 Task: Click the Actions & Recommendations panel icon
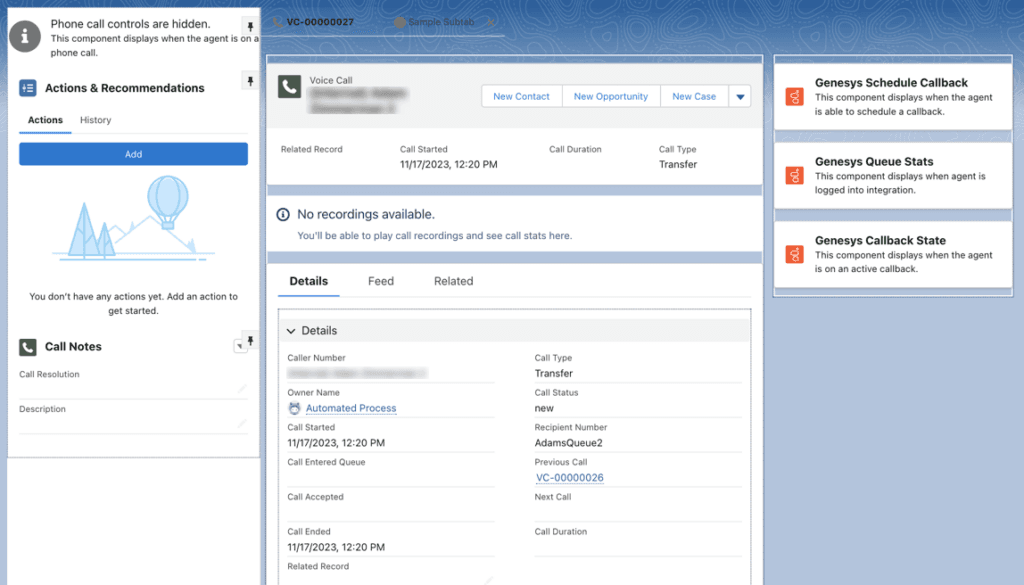pyautogui.click(x=28, y=87)
